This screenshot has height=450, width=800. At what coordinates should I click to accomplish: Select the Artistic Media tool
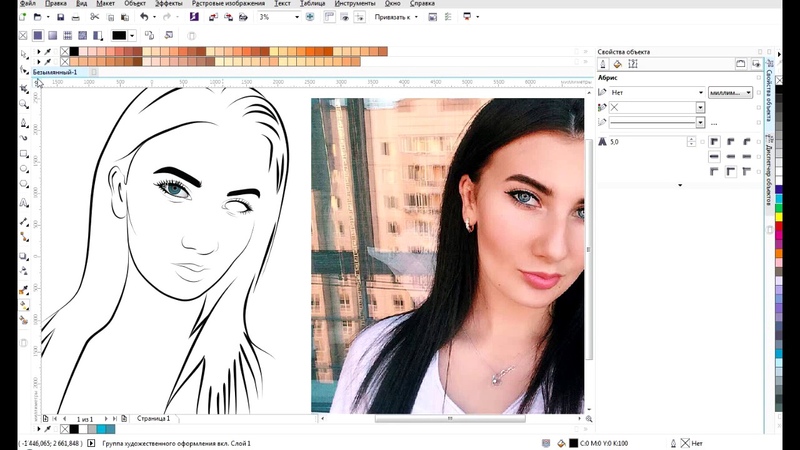23,138
